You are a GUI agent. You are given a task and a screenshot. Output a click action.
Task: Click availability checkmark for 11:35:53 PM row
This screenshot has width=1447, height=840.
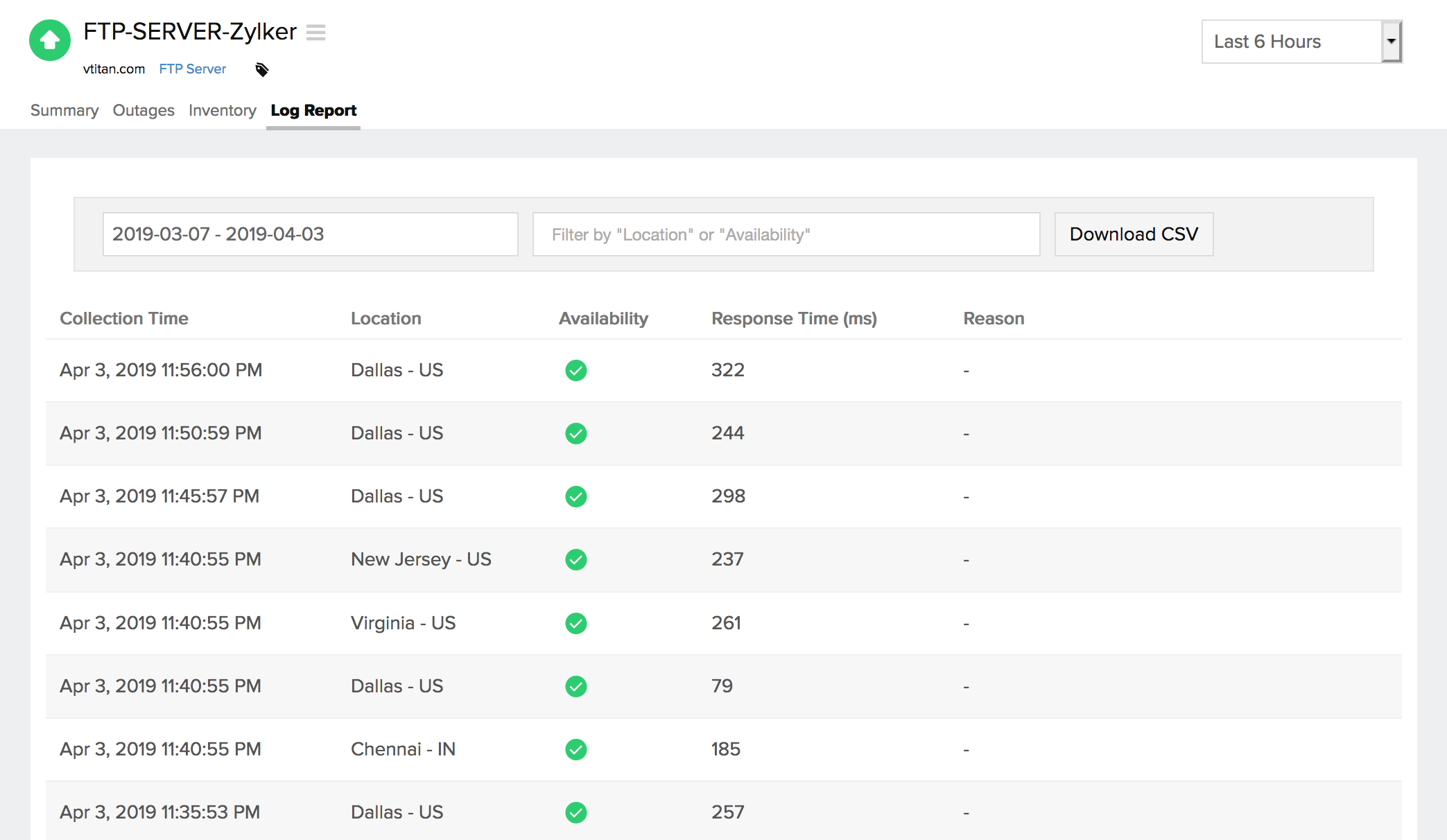click(575, 812)
